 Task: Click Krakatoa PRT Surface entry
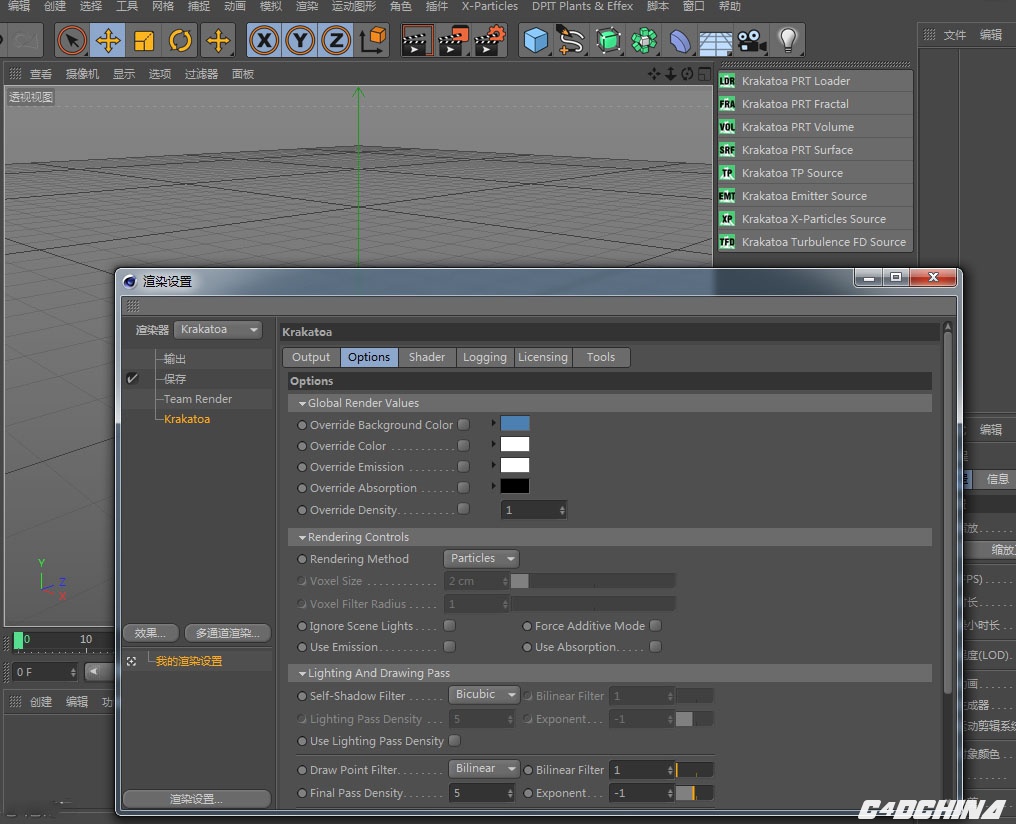point(815,150)
